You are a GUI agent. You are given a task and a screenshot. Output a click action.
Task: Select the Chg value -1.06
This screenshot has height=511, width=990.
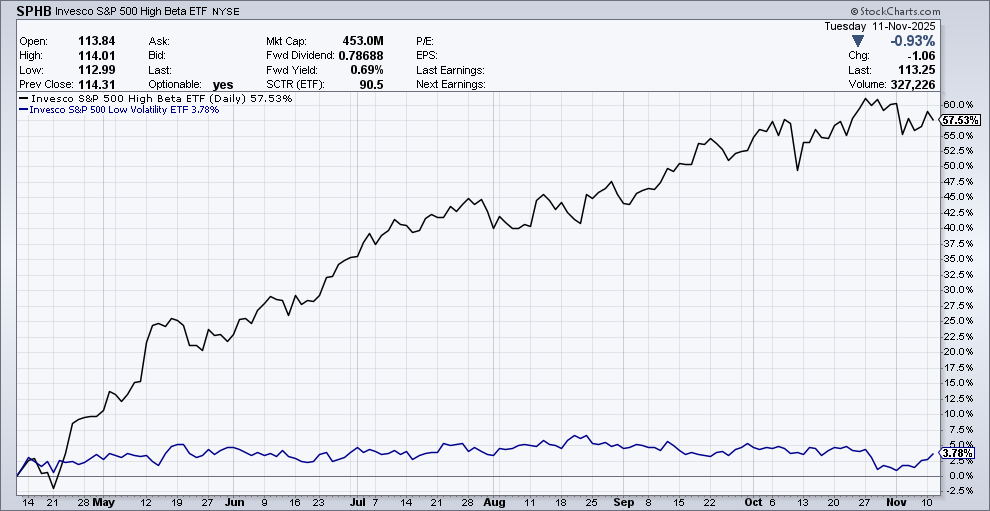(922, 55)
